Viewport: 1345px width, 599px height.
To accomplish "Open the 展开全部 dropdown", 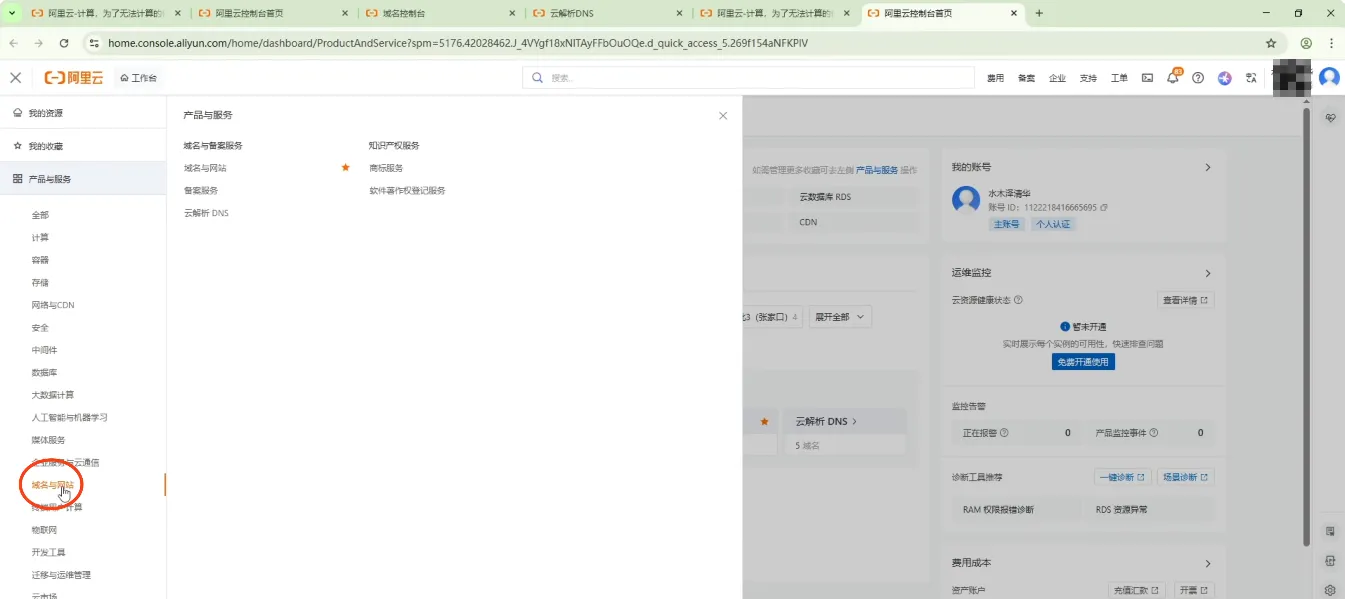I will pyautogui.click(x=840, y=317).
